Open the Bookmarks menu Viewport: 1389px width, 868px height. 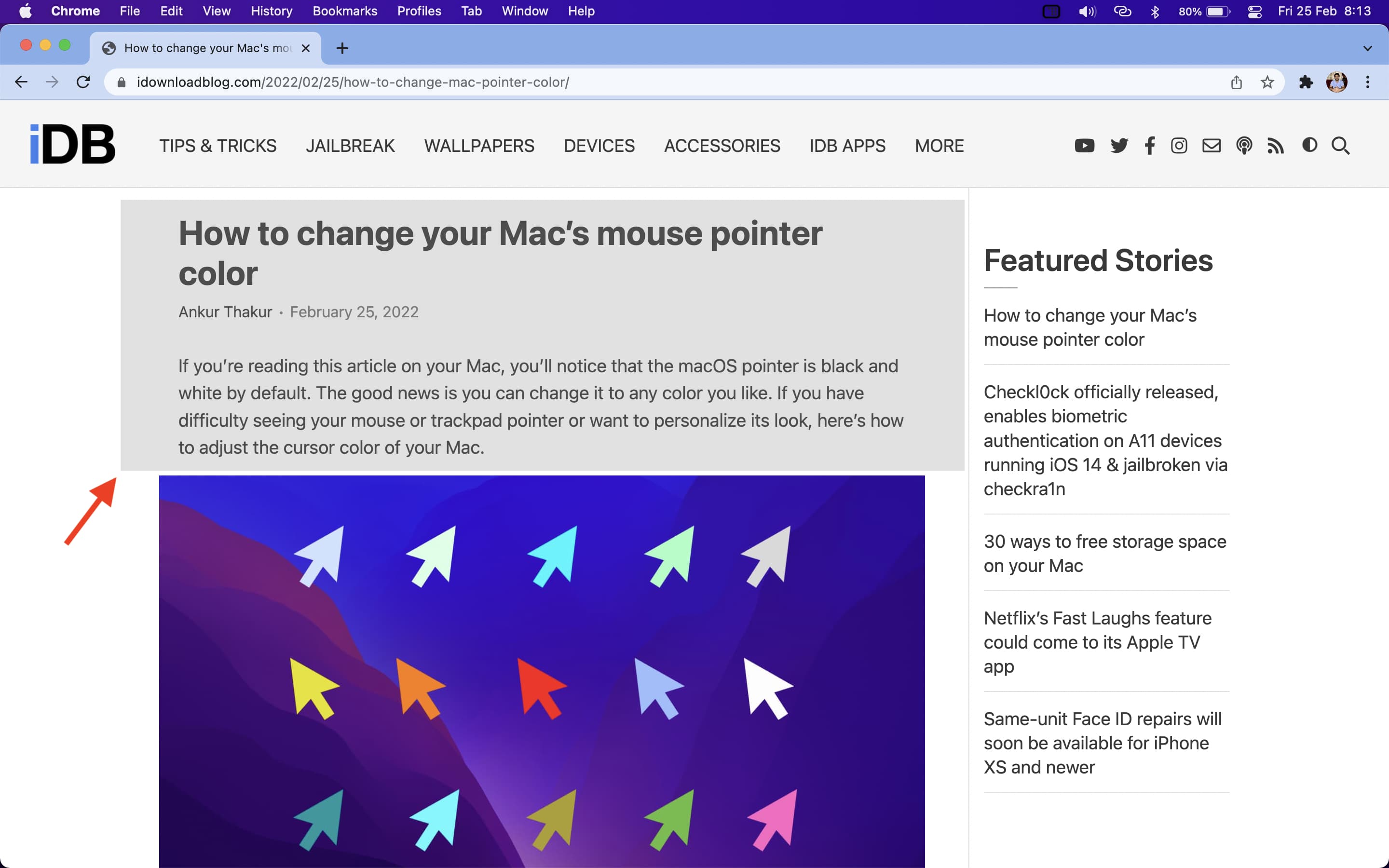345,11
